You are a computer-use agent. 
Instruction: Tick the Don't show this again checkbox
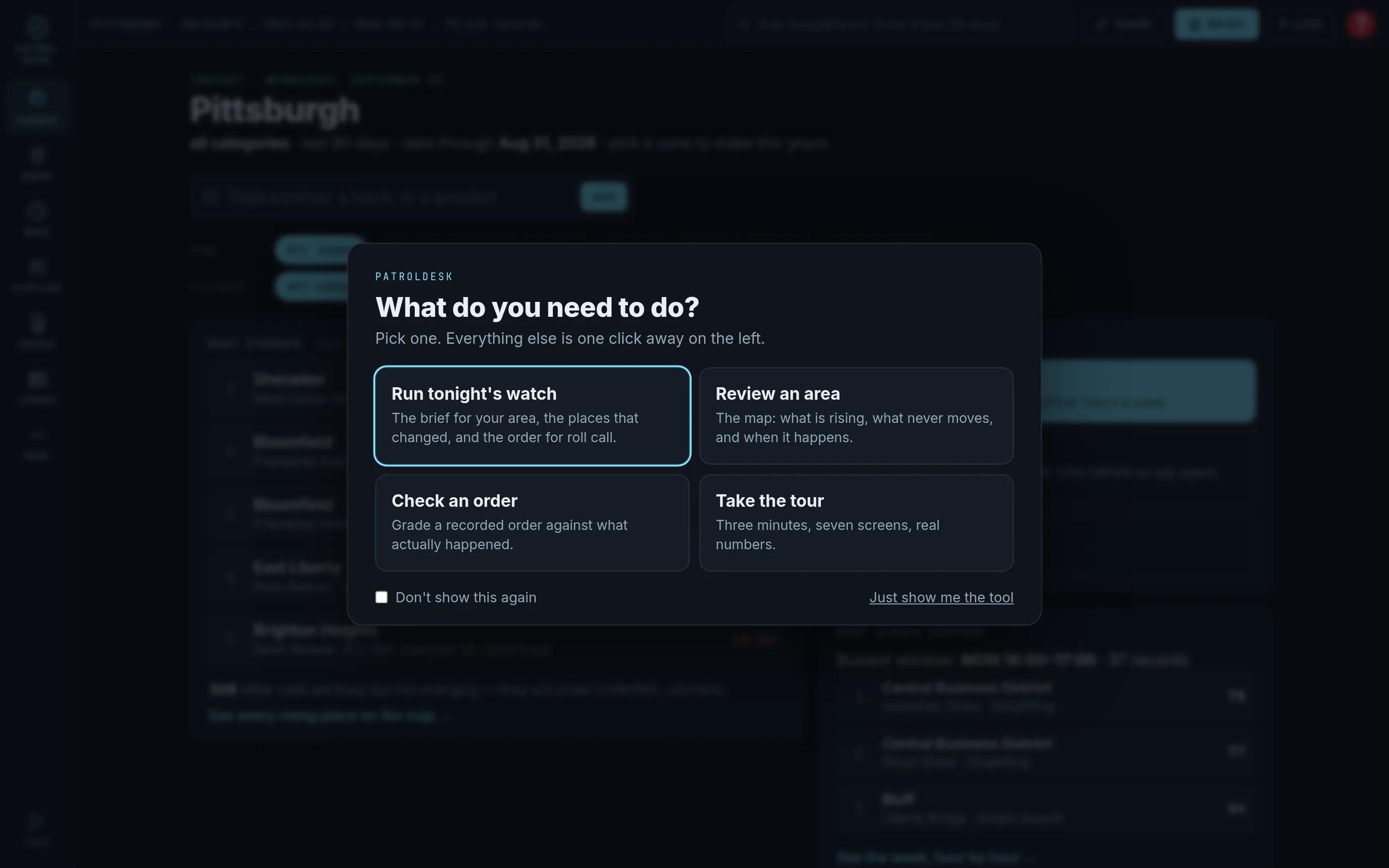click(x=381, y=597)
